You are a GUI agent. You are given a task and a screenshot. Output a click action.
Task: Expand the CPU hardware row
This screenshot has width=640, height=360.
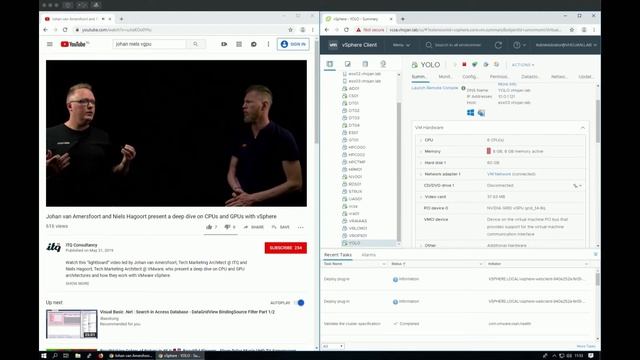pos(421,140)
